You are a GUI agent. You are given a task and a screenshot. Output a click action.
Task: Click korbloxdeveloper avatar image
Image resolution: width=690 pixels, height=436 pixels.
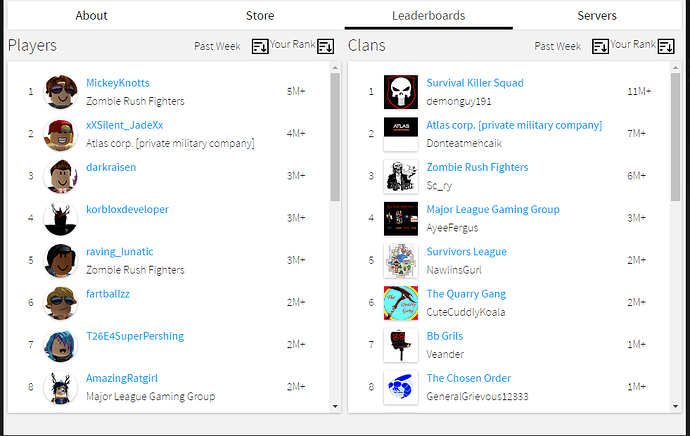pos(61,218)
